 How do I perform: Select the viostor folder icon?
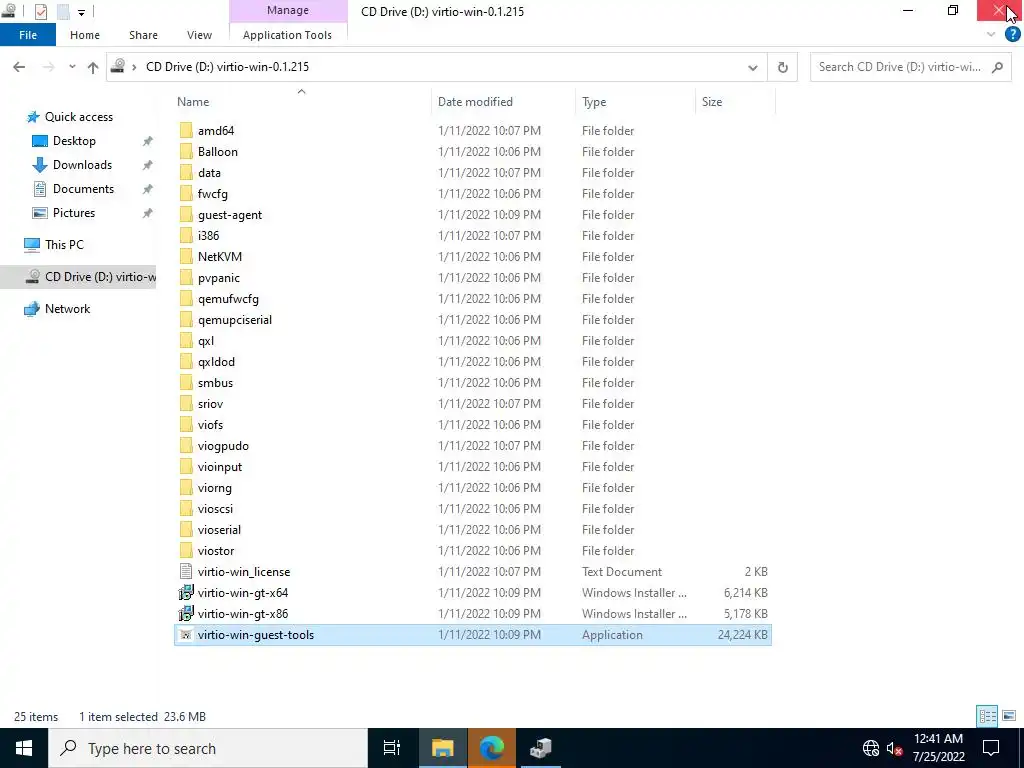coord(186,551)
